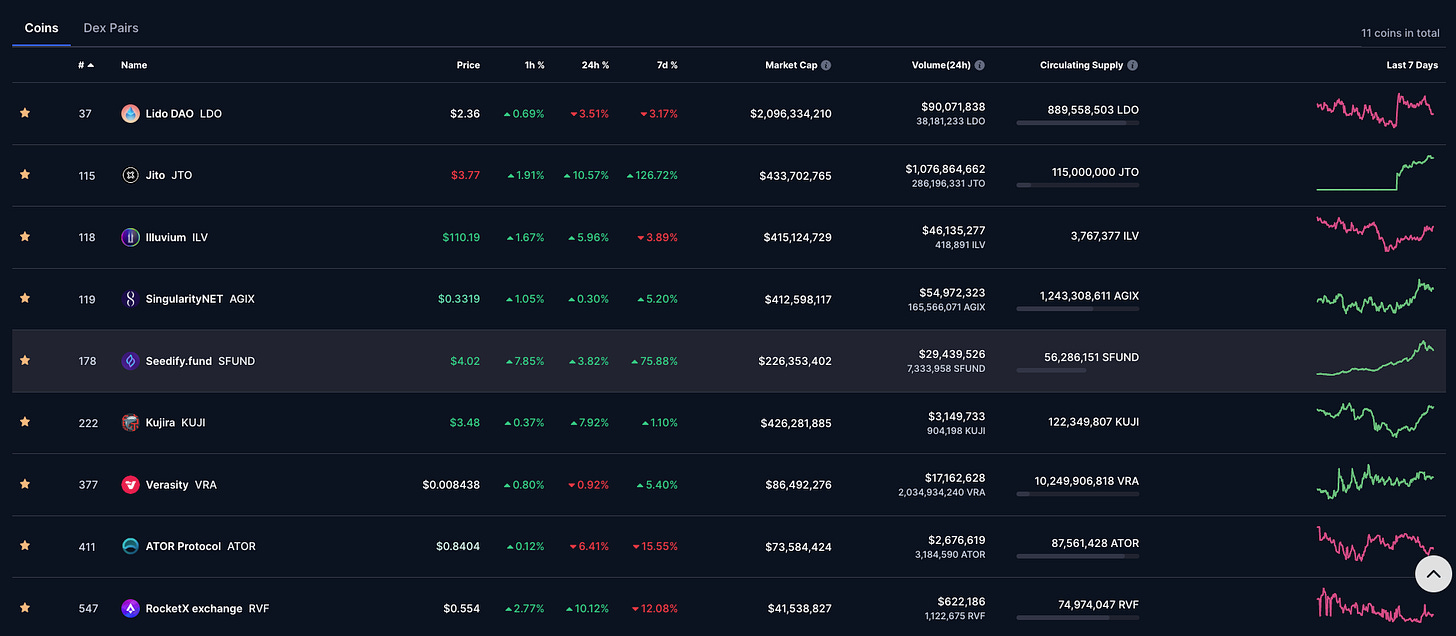Sort table by Price column header
The image size is (1456, 636).
coord(468,65)
